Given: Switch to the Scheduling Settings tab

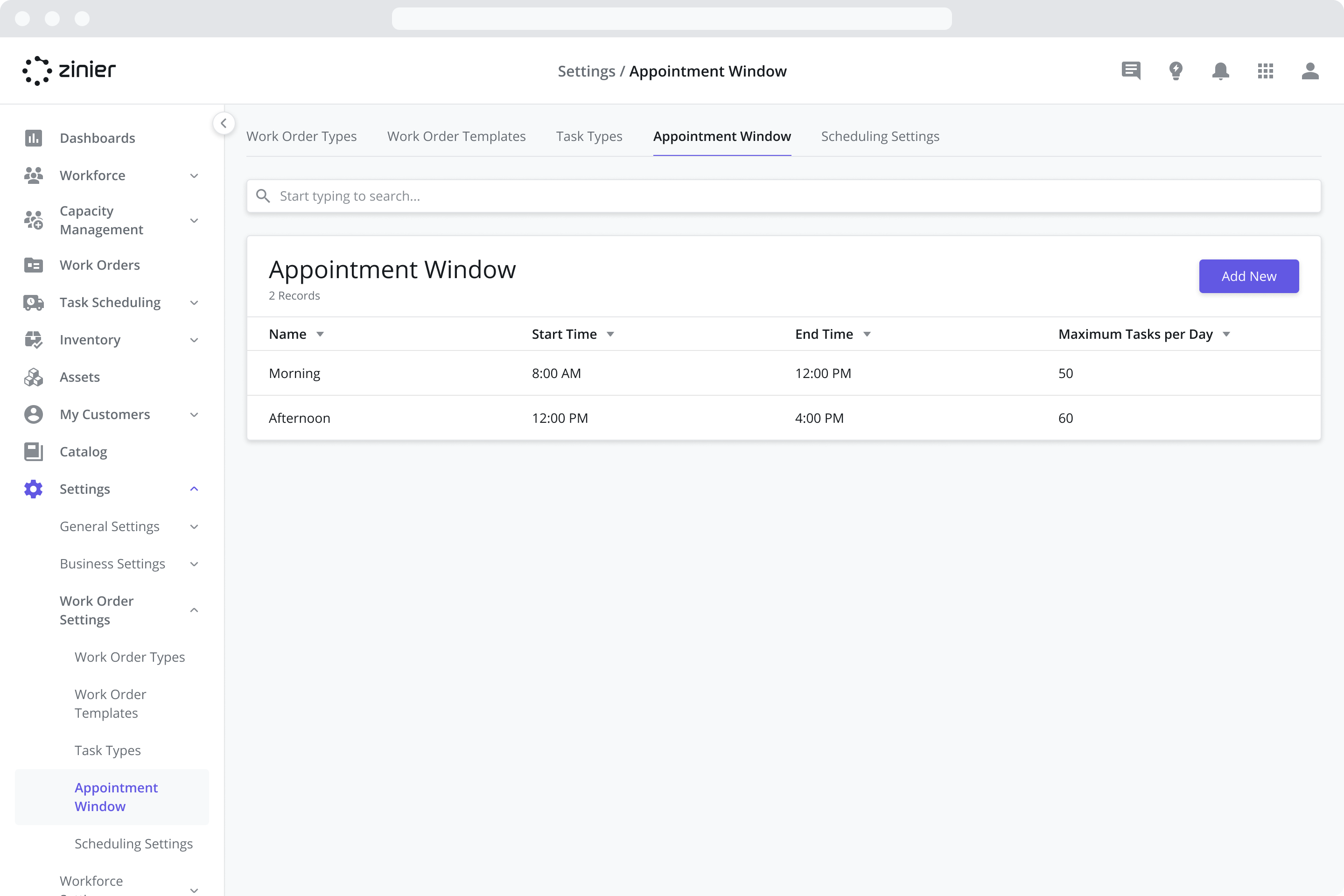Looking at the screenshot, I should [x=880, y=136].
